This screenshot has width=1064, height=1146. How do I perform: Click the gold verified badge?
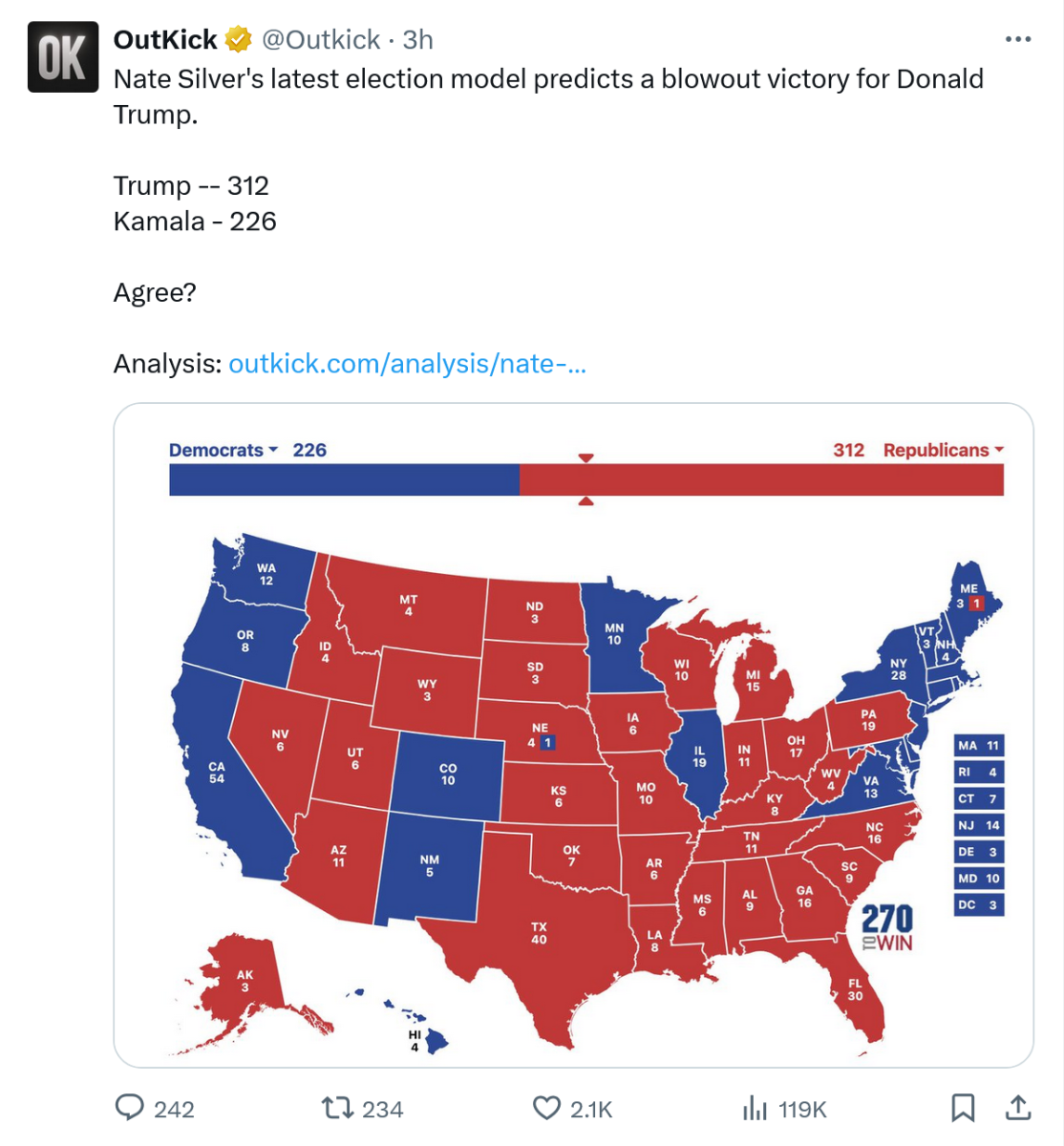[238, 40]
